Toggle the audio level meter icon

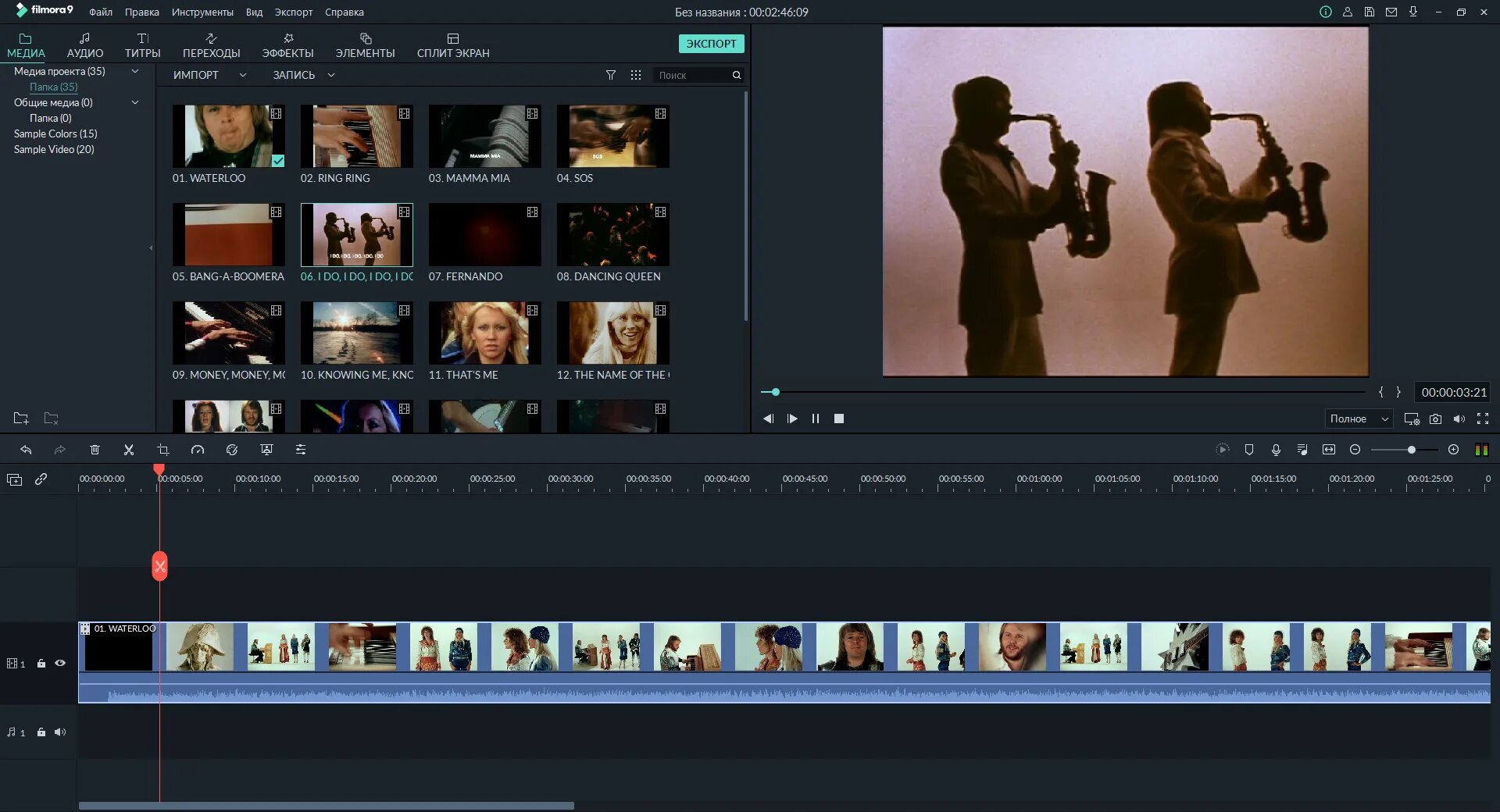[x=1481, y=450]
